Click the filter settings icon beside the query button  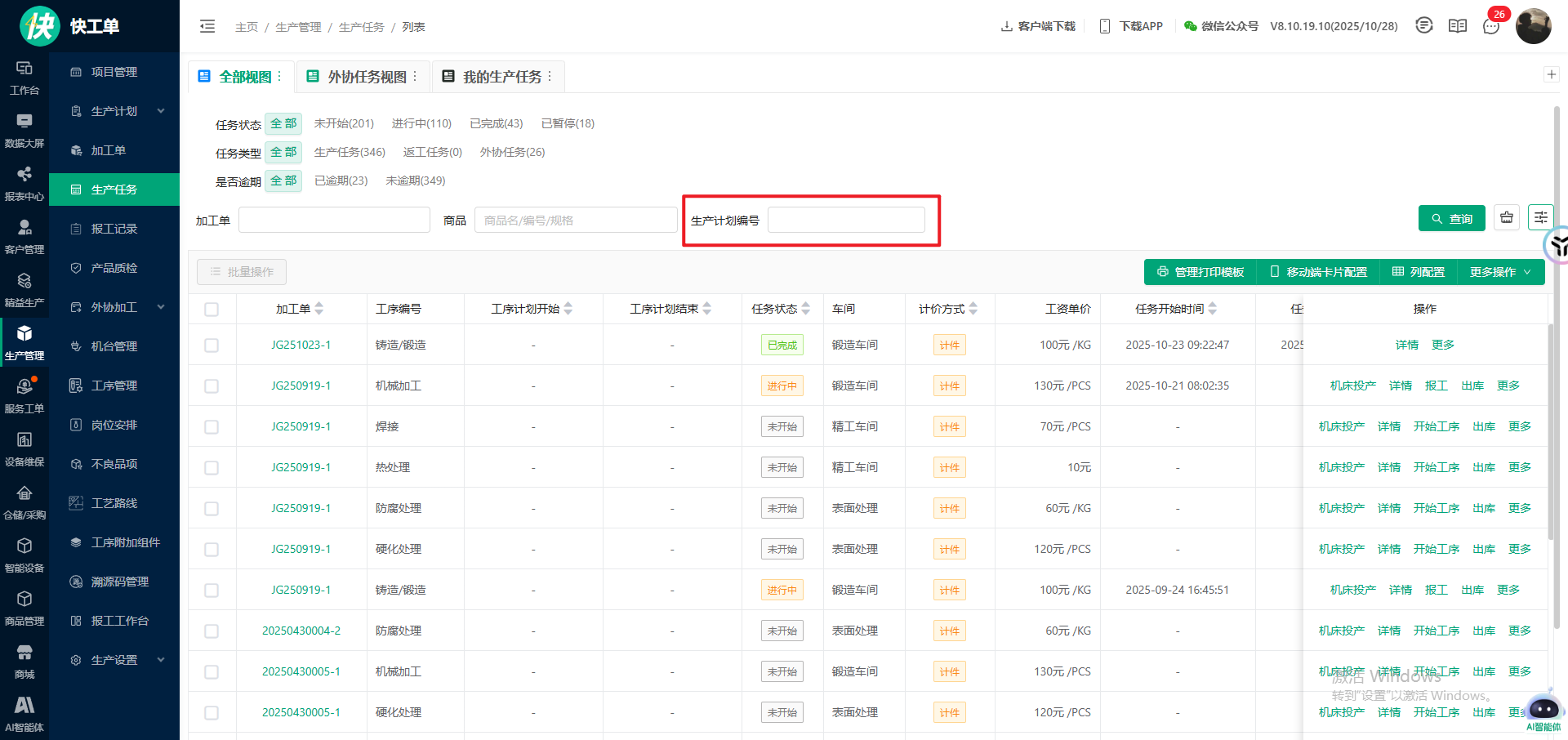click(1540, 217)
